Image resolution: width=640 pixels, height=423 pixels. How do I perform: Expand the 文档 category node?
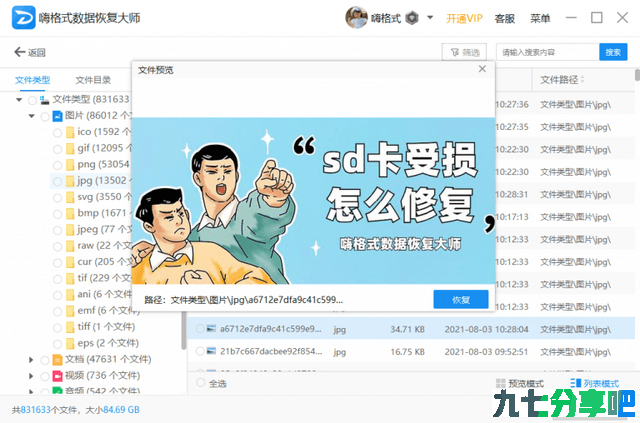tap(31, 360)
